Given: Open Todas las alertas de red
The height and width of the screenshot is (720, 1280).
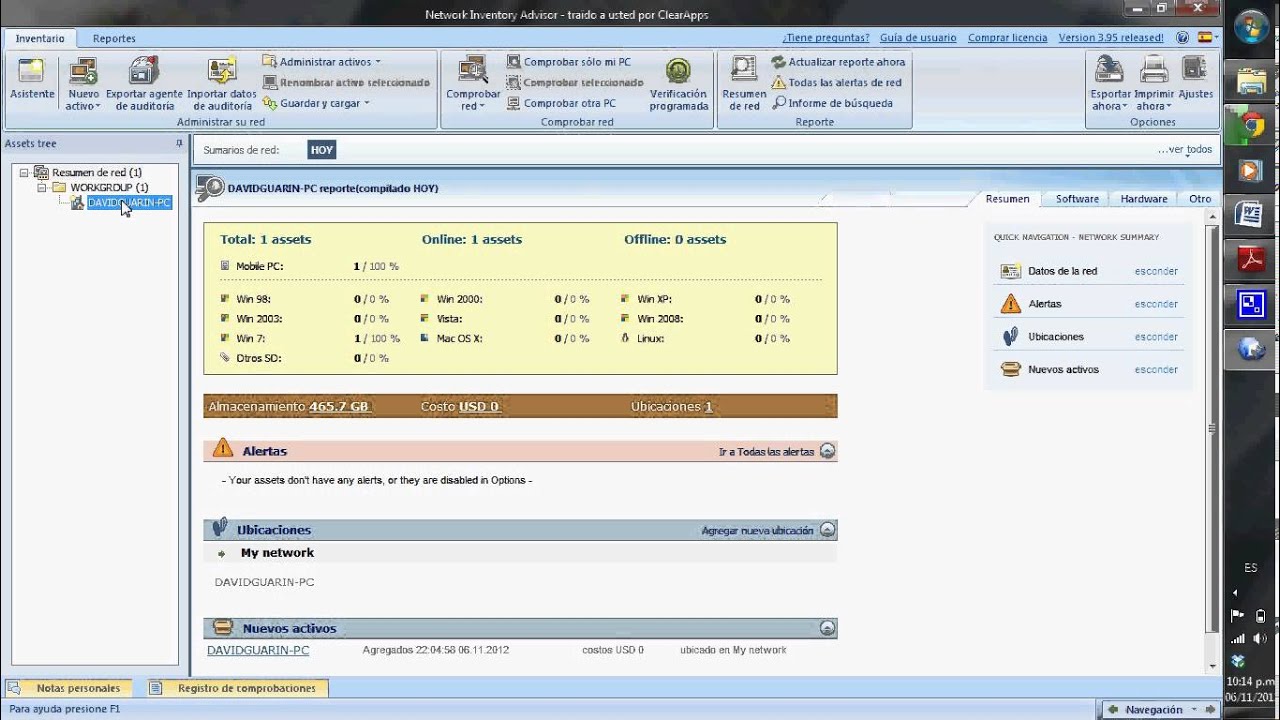Looking at the screenshot, I should [837, 83].
